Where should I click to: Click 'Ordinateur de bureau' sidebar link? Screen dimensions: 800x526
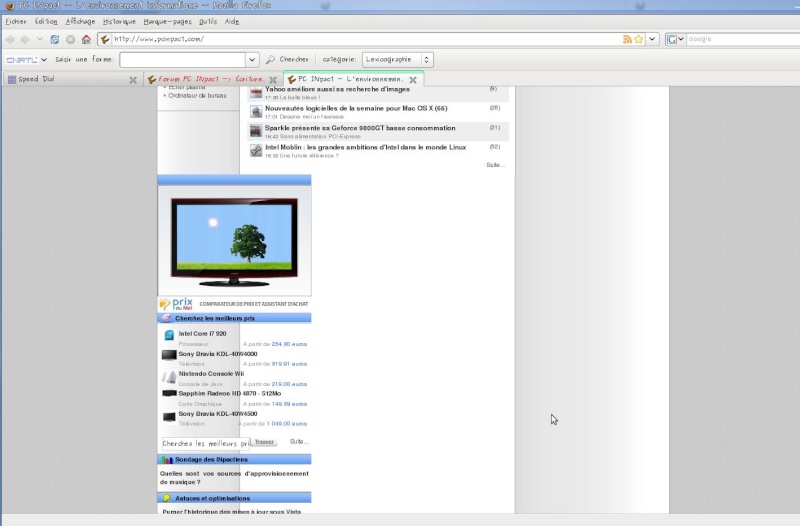(x=197, y=96)
